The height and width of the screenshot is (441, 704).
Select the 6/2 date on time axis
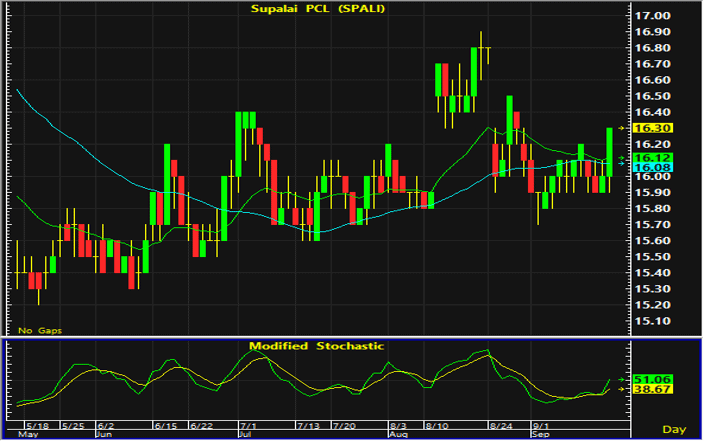click(106, 426)
